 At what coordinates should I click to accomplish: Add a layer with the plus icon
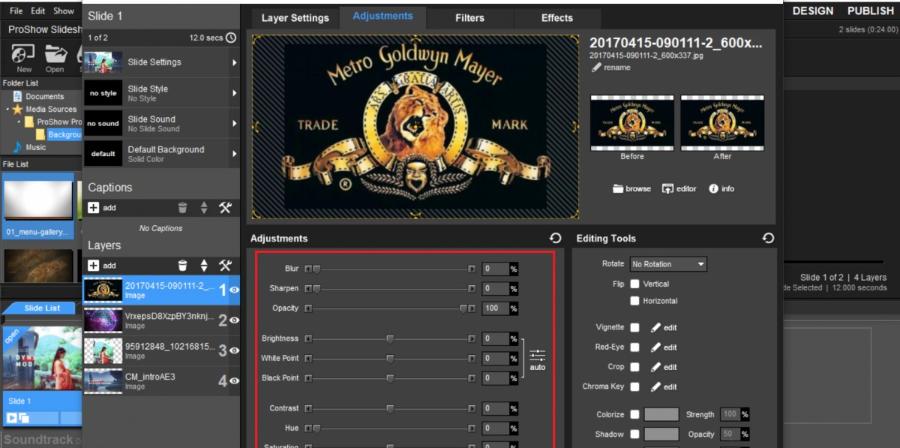[x=94, y=266]
